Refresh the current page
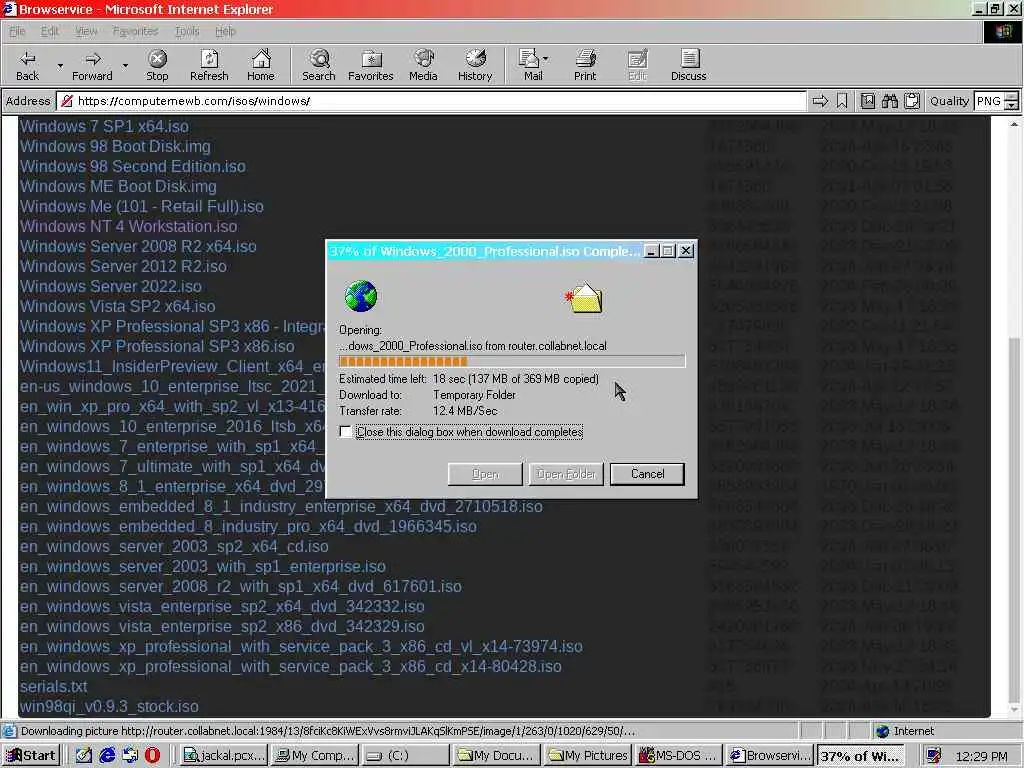 click(209, 65)
